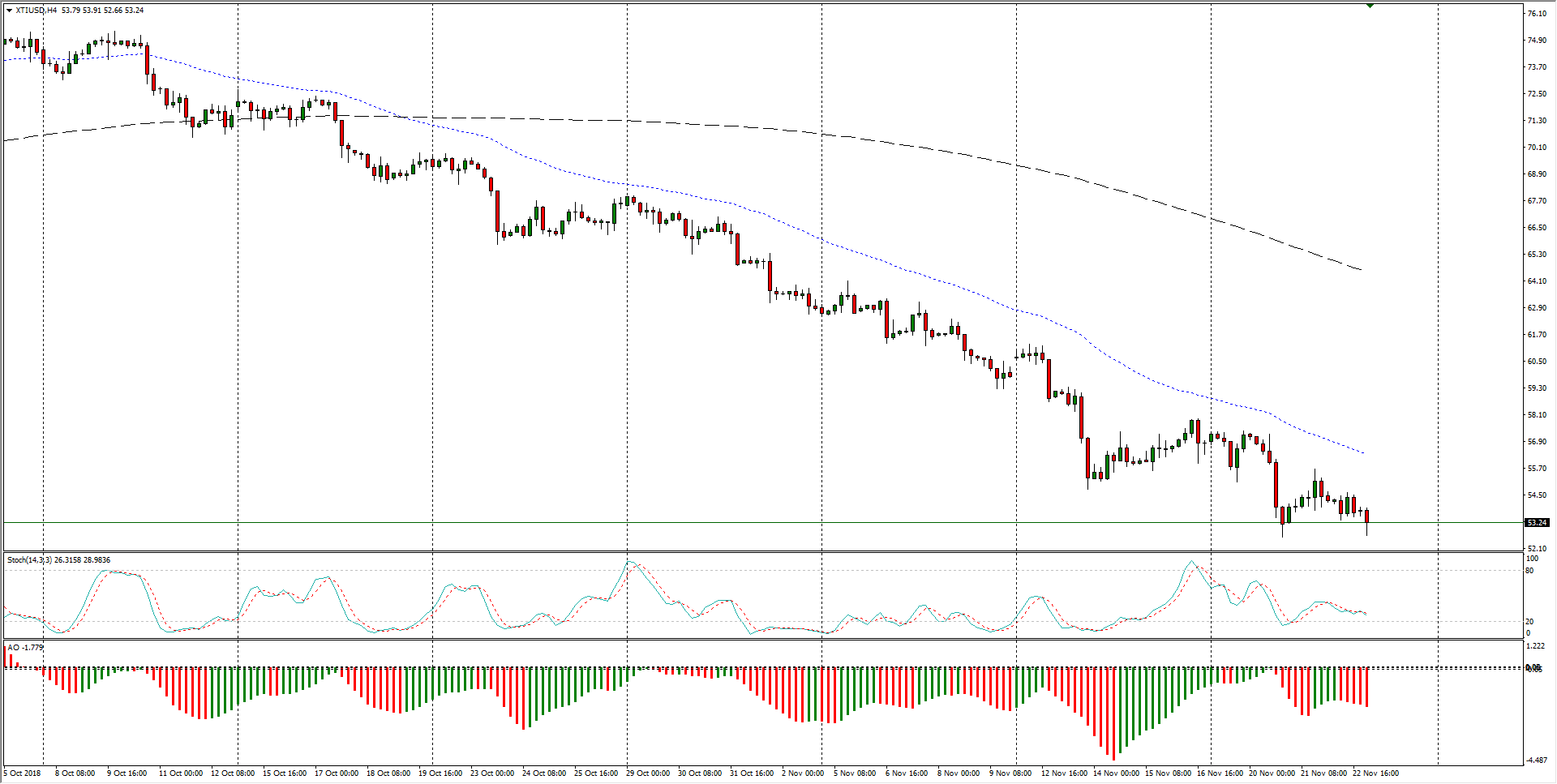Click the 14 Nov 00:00 date label
This screenshot has width=1557, height=784.
tap(1116, 773)
